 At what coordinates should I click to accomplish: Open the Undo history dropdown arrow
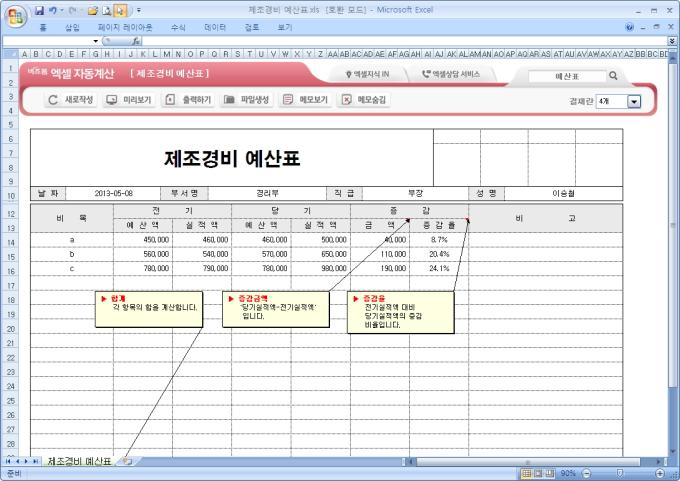[62, 10]
